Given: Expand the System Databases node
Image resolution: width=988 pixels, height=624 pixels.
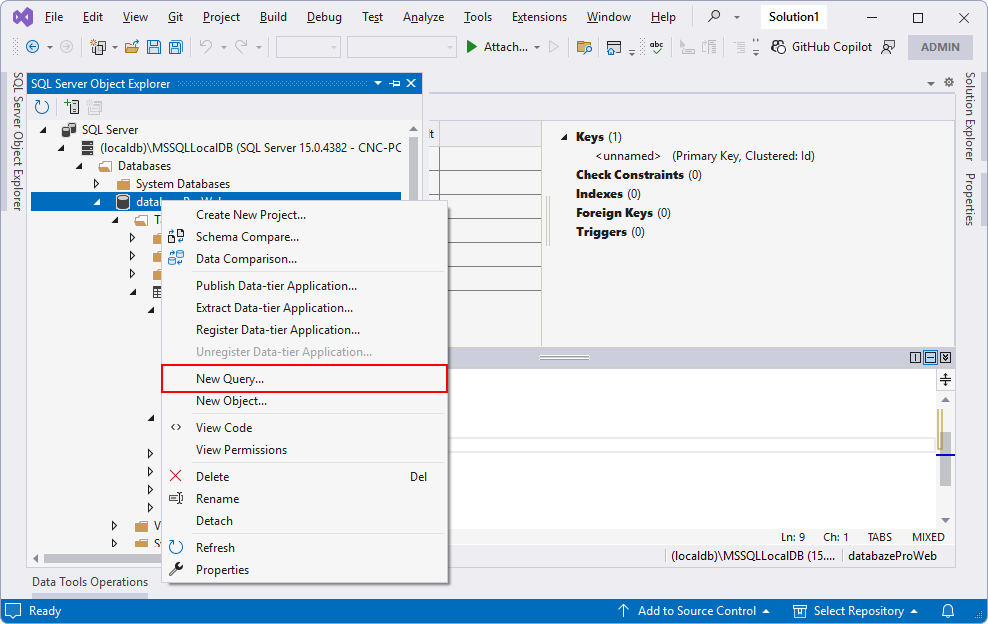Looking at the screenshot, I should click(x=96, y=184).
